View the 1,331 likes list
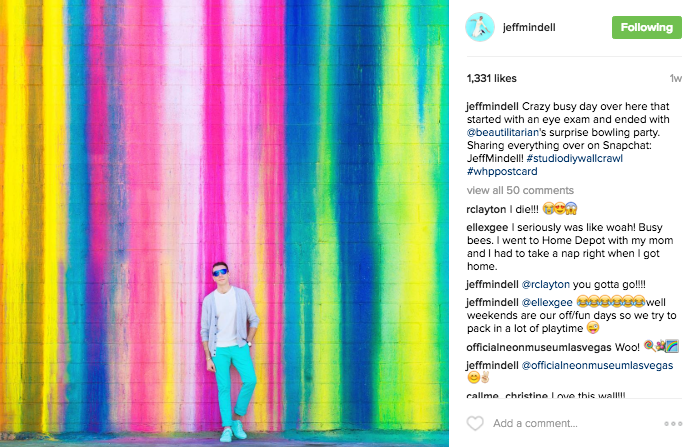 (x=491, y=78)
